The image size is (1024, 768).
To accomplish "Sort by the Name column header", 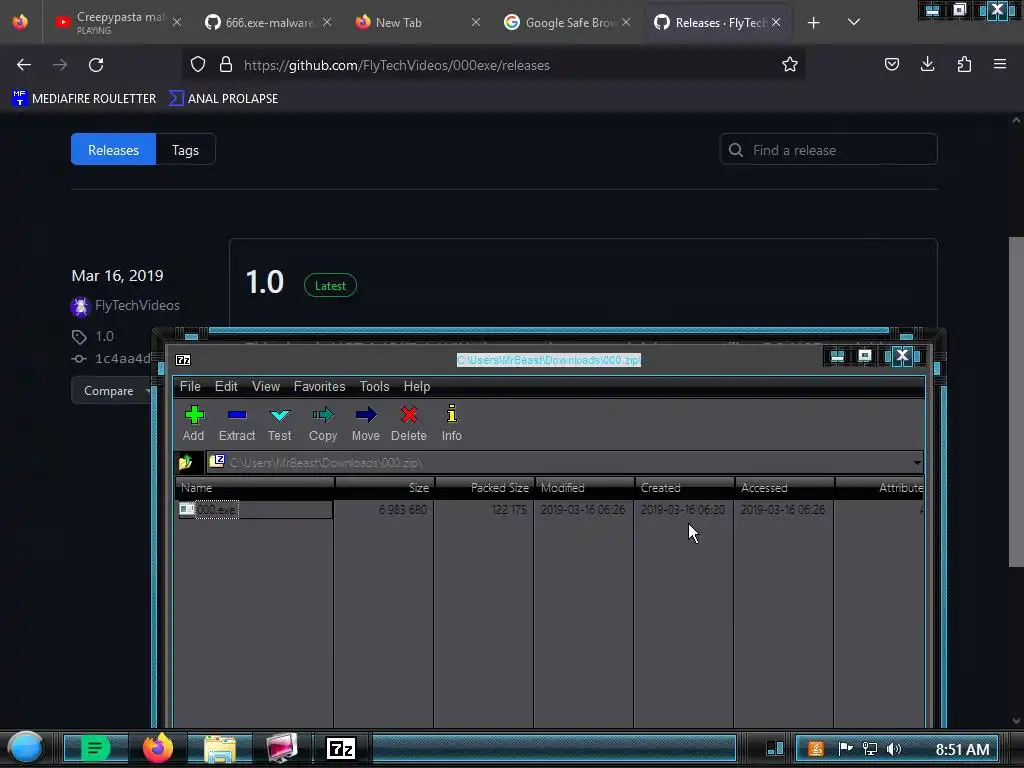I will [x=255, y=487].
